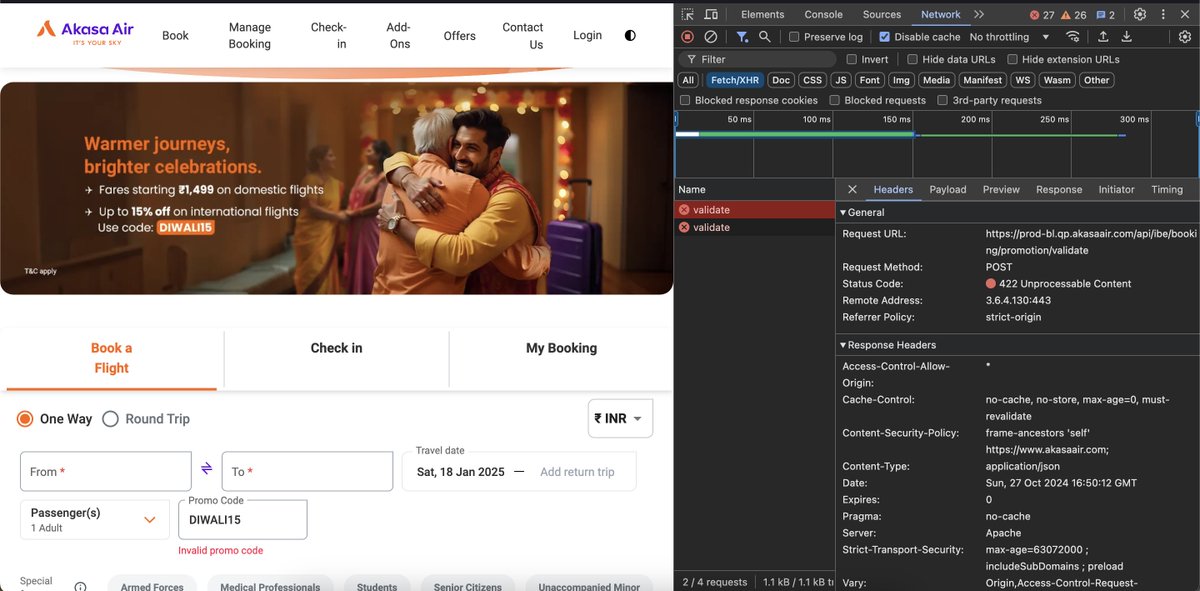Image resolution: width=1200 pixels, height=591 pixels.
Task: Close the DevTools panel
Action: pos(1186,14)
